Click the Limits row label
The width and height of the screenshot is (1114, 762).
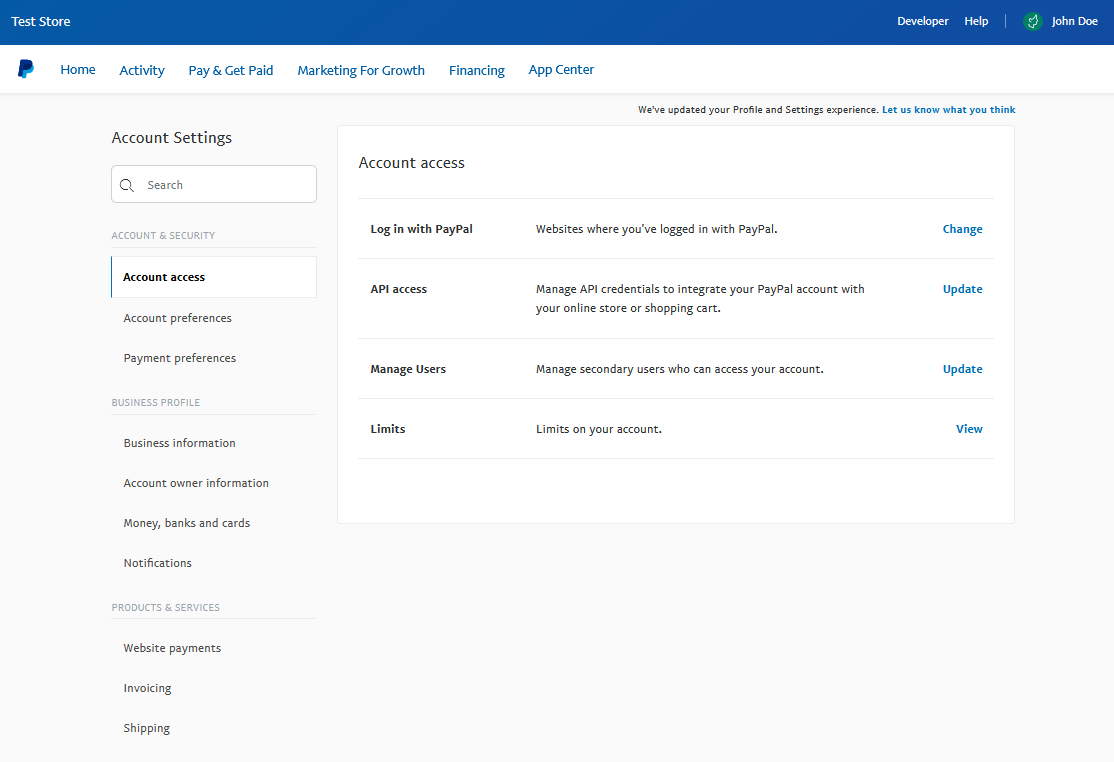387,429
